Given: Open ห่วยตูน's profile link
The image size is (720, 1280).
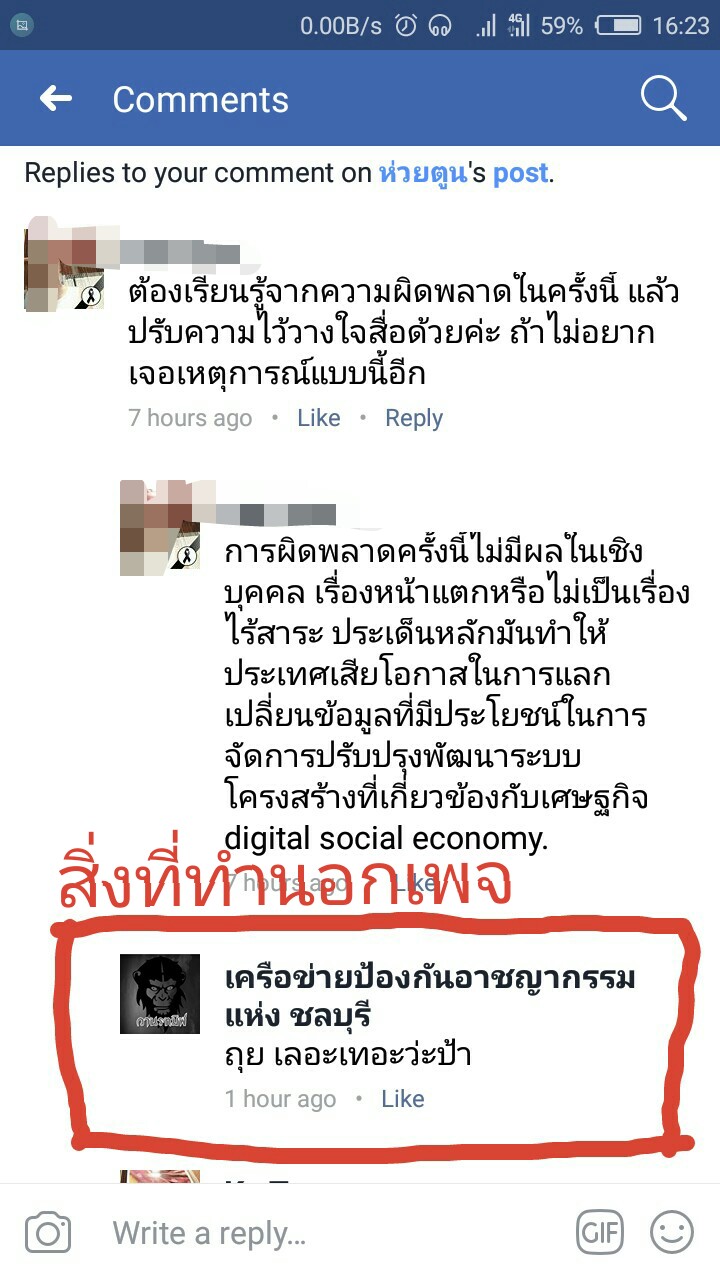Looking at the screenshot, I should point(423,172).
